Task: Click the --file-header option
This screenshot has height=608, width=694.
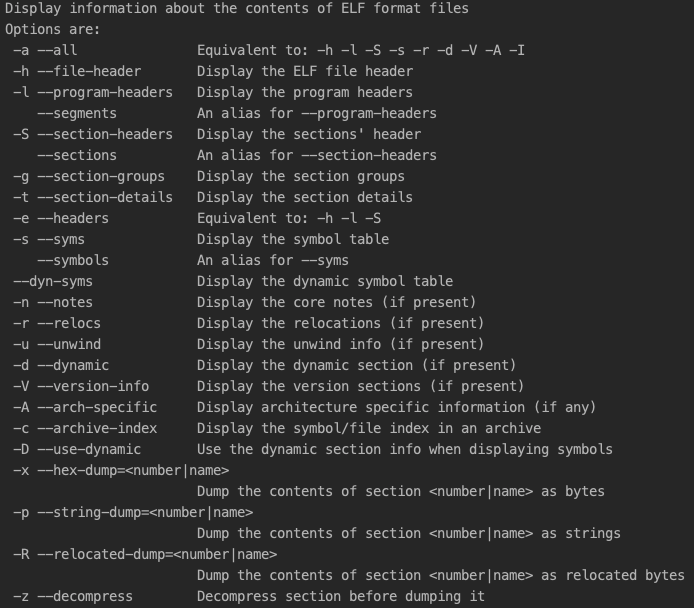Action: [89, 71]
